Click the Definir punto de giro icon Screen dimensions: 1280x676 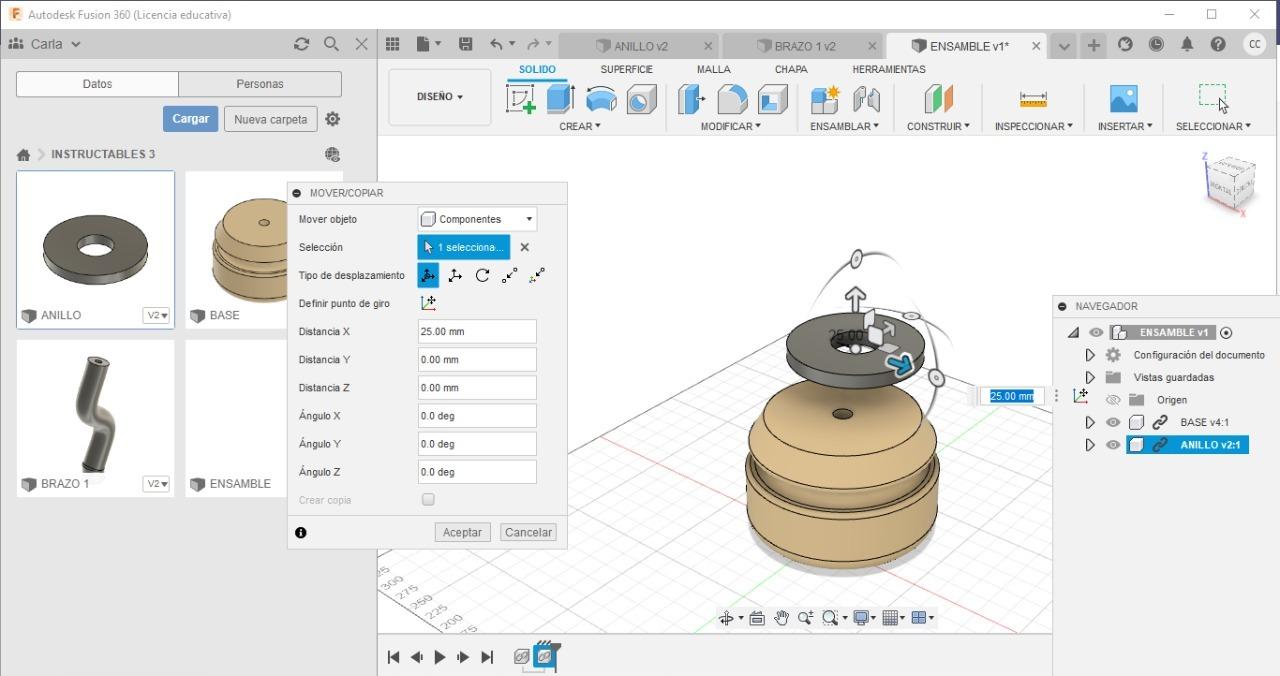pos(428,303)
